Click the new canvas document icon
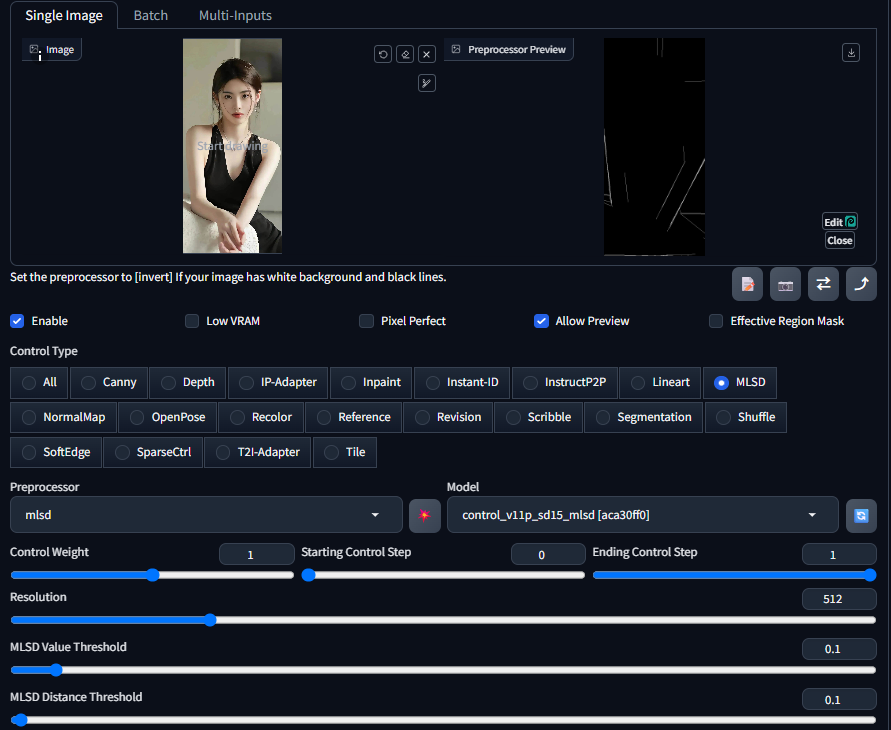891x730 pixels. tap(747, 284)
